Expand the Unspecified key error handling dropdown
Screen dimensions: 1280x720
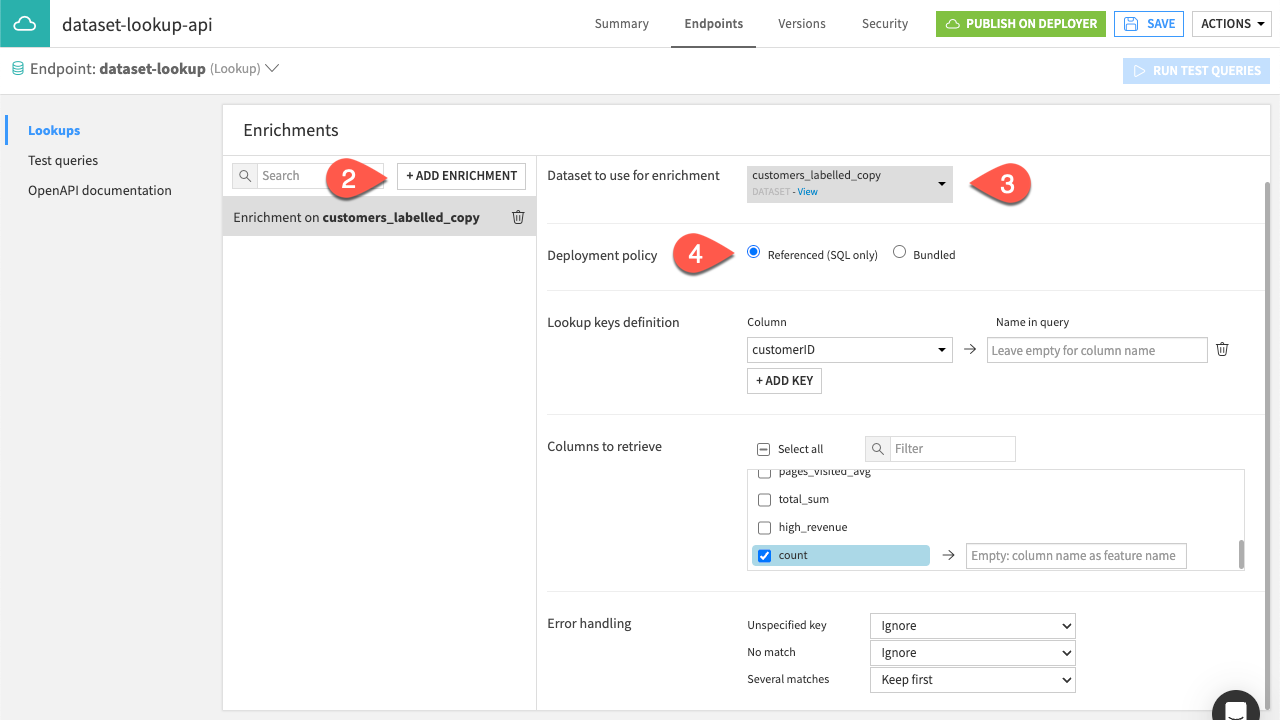coord(971,625)
